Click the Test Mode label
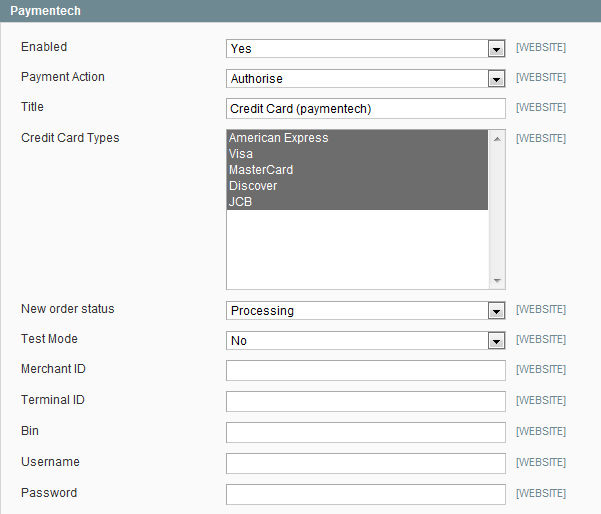 pos(49,339)
